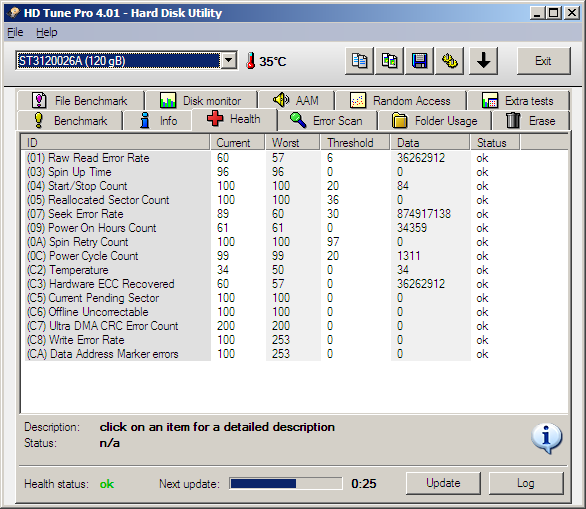Click the copy screenshot to clipboard icon
Image resolution: width=586 pixels, height=509 pixels.
389,61
